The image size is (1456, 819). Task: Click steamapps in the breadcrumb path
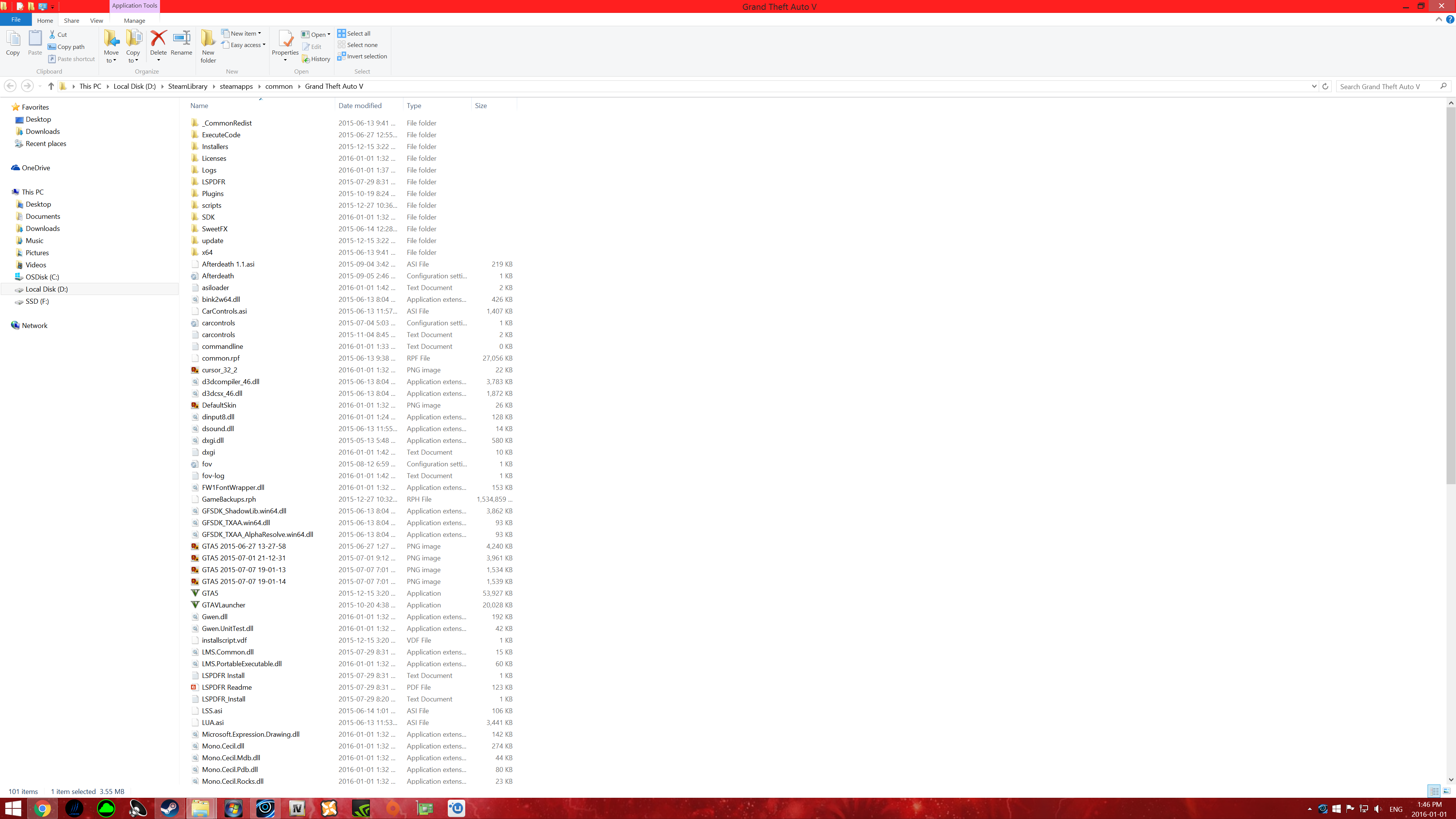pos(236,86)
